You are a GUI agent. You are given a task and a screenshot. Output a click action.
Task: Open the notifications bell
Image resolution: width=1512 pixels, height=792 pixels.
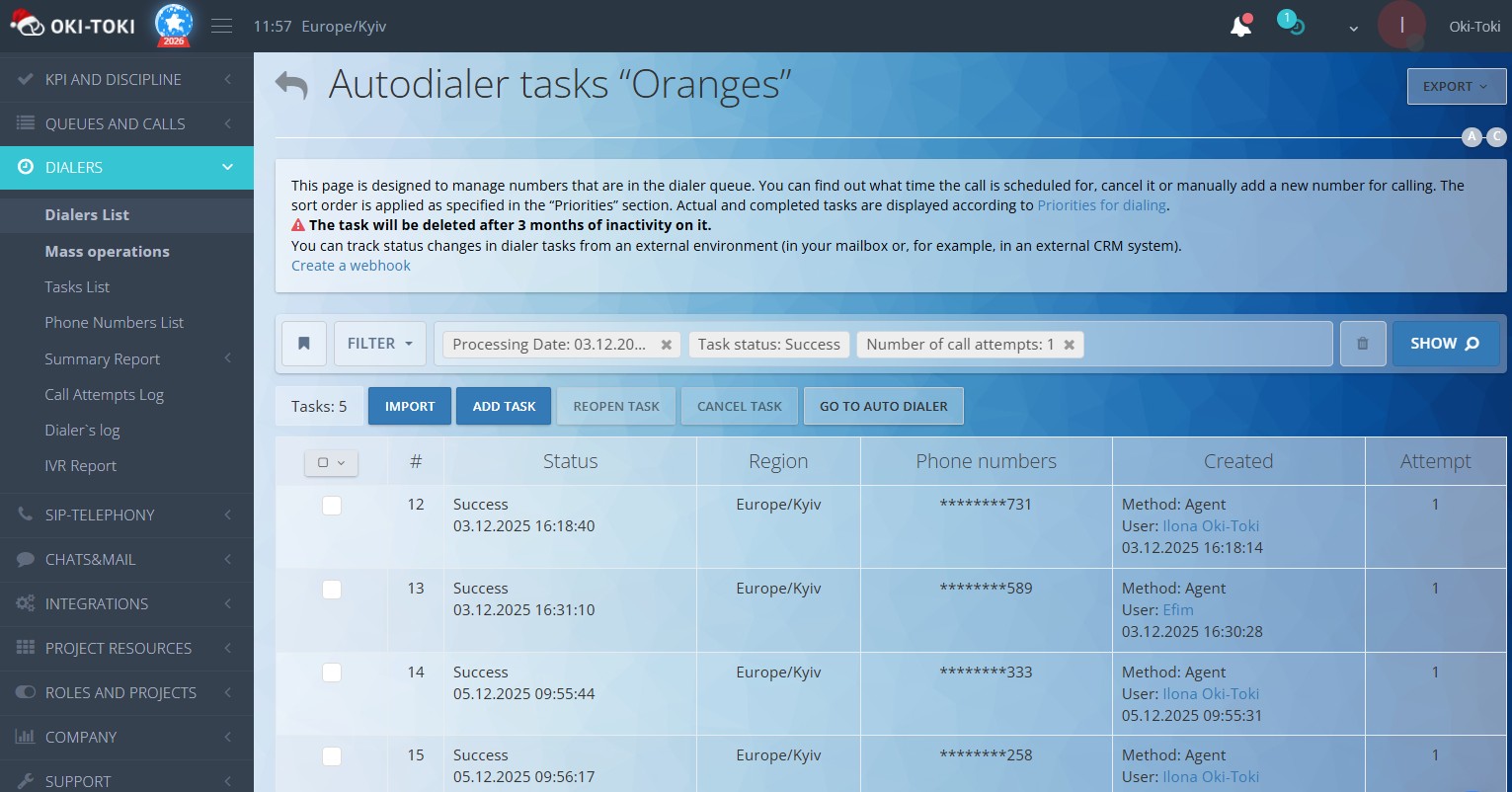pos(1240,27)
